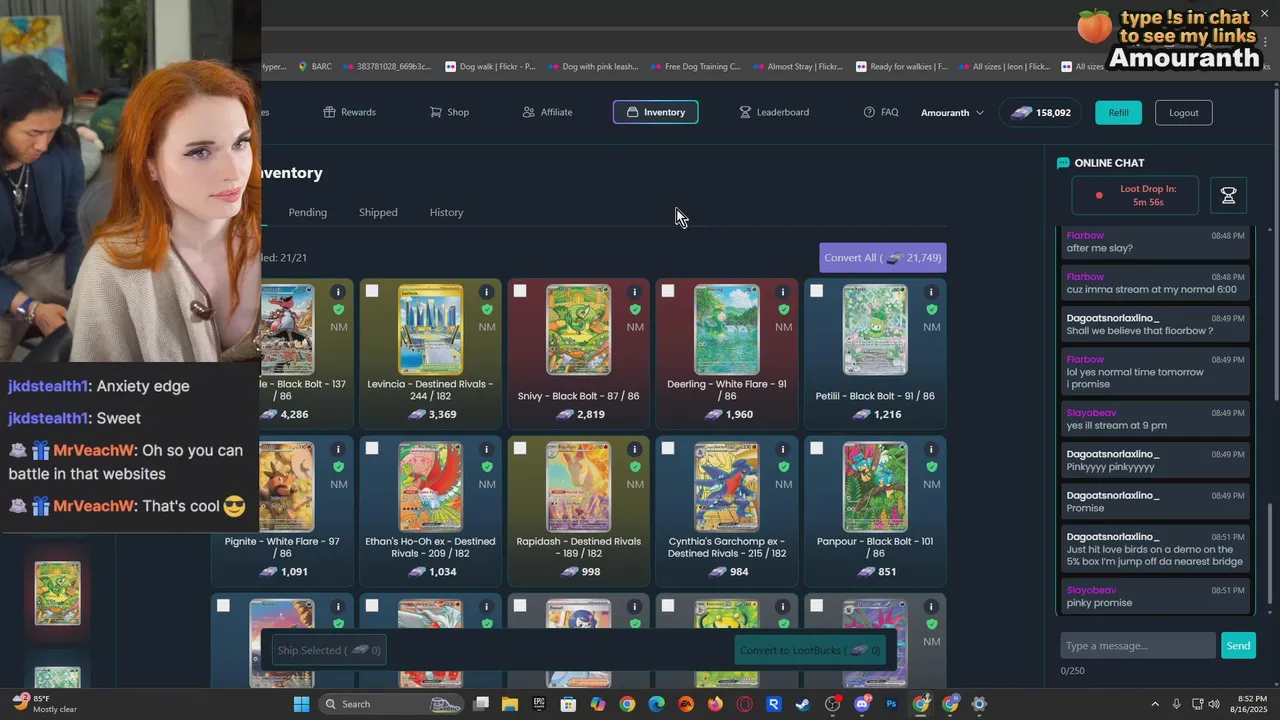Select the Deerling card checkbox
The height and width of the screenshot is (720, 1280).
pos(668,291)
